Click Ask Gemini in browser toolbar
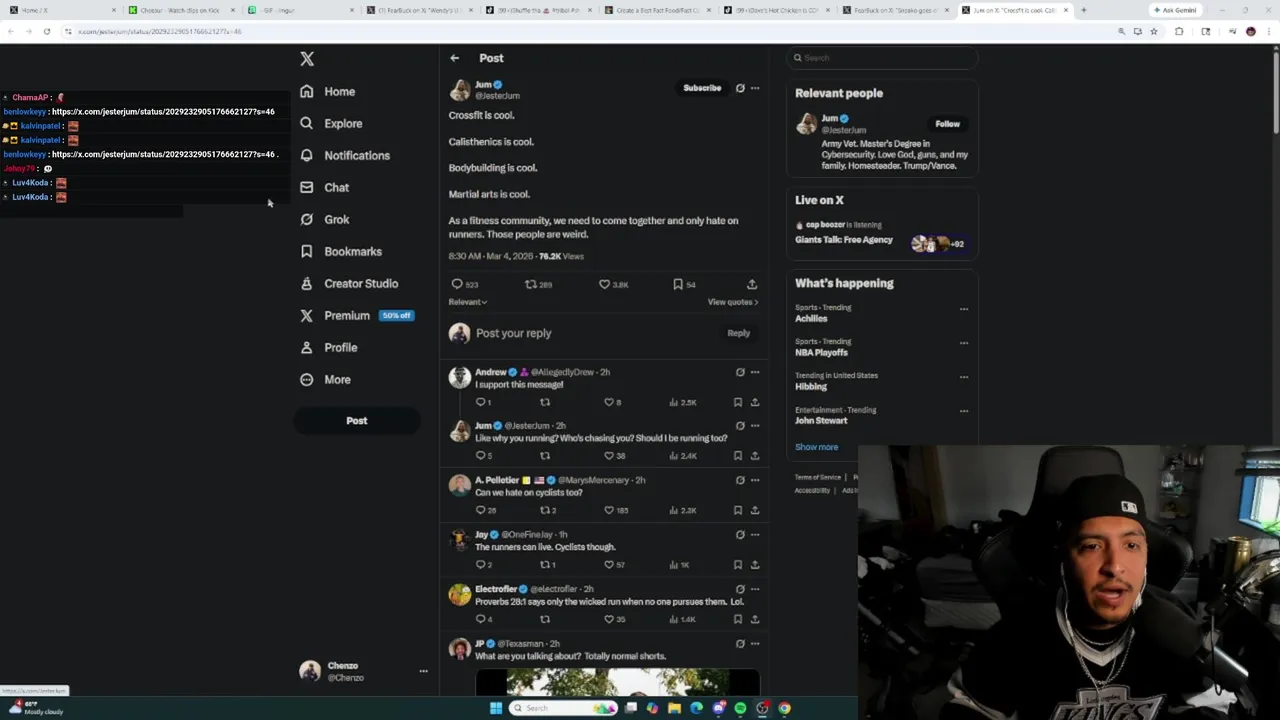The width and height of the screenshot is (1280, 720). 1174,10
